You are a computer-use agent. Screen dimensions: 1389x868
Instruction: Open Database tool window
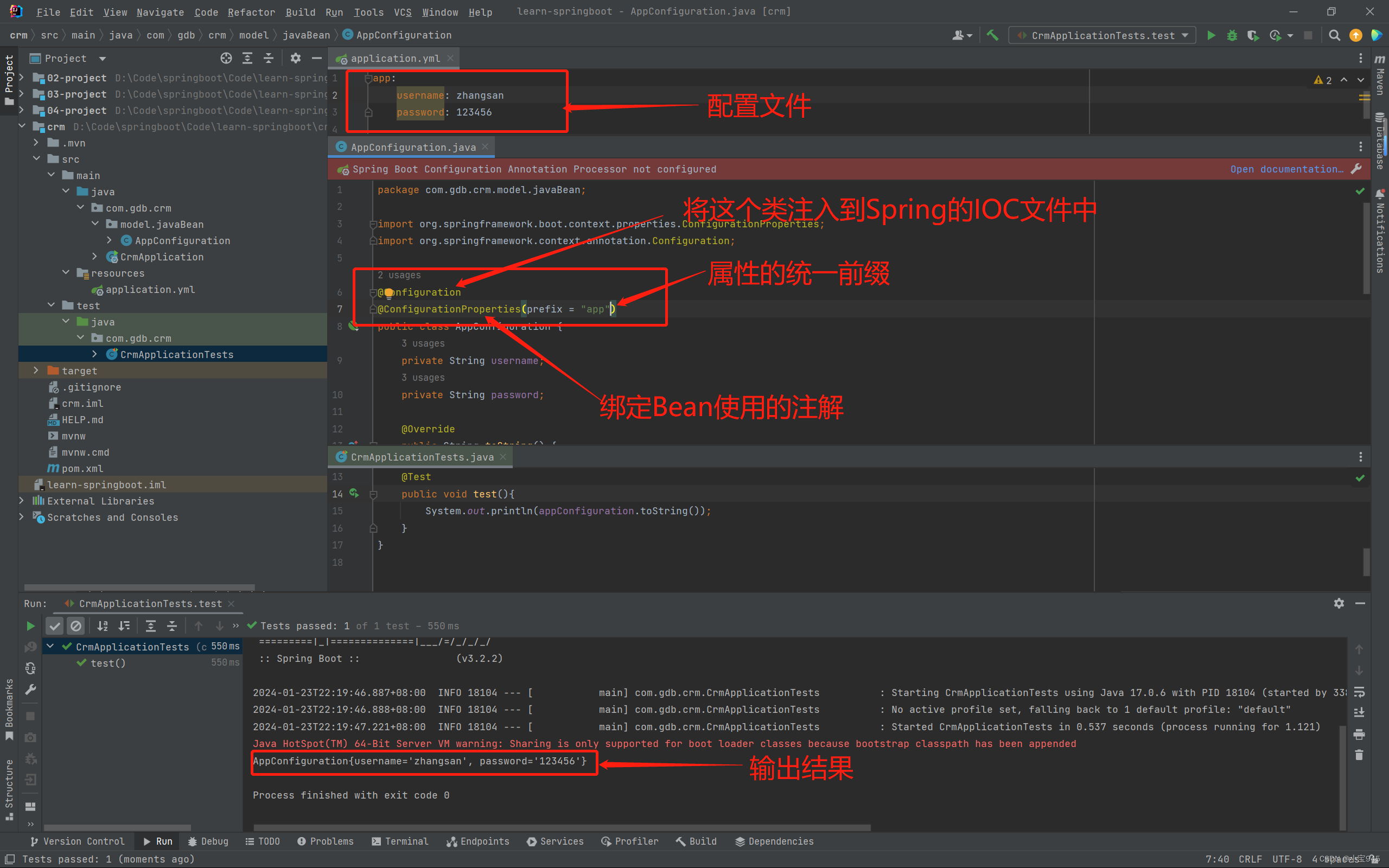coord(1380,141)
